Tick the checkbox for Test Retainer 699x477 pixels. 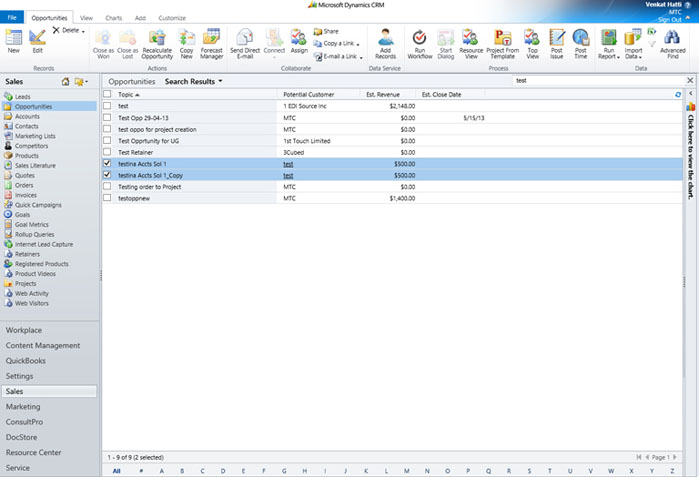pyautogui.click(x=108, y=152)
